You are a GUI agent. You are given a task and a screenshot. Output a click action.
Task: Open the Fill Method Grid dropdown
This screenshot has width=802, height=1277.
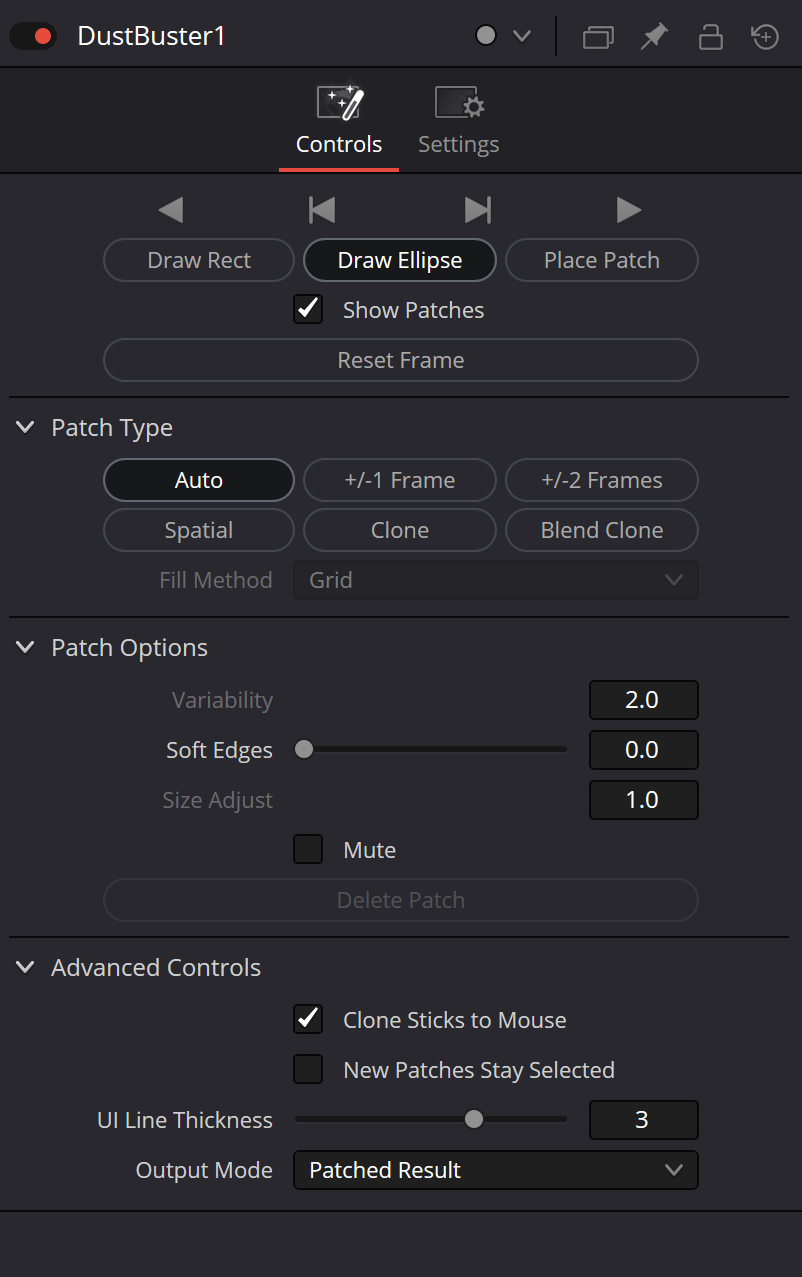[x=496, y=580]
